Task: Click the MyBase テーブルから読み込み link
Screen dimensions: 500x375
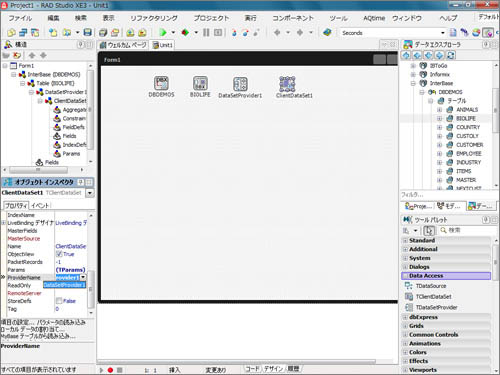Action: tap(38, 336)
